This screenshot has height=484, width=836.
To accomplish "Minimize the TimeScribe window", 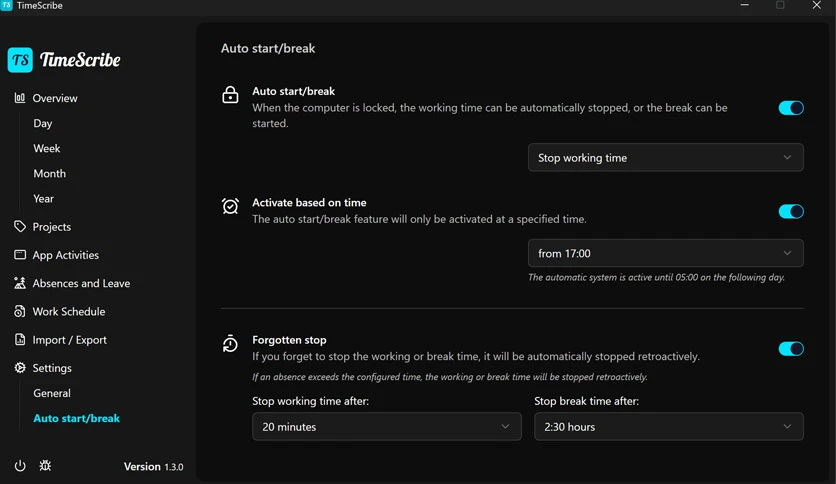I will tap(745, 5).
